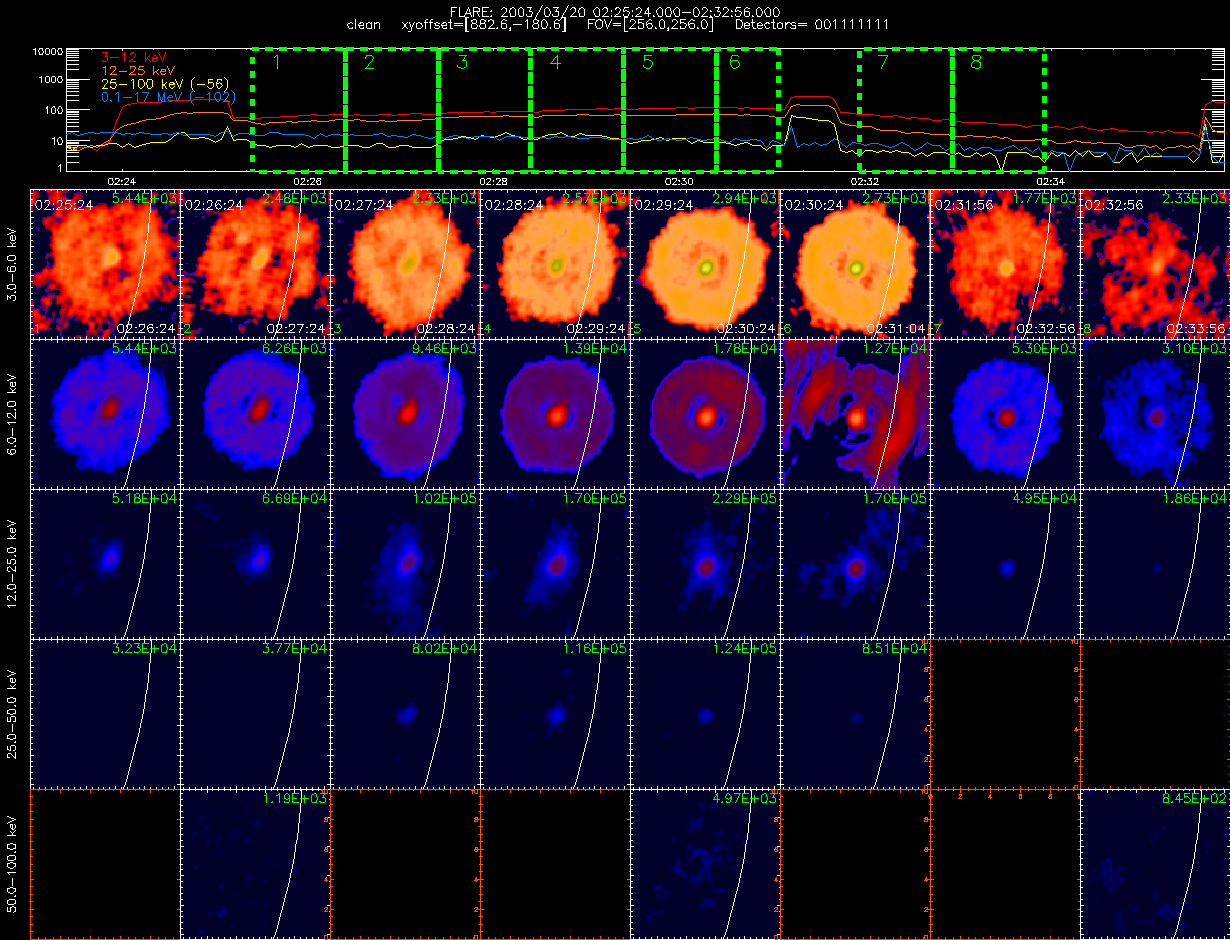
Task: Click the orange 12-25 keV legend entry
Action: tap(140, 71)
